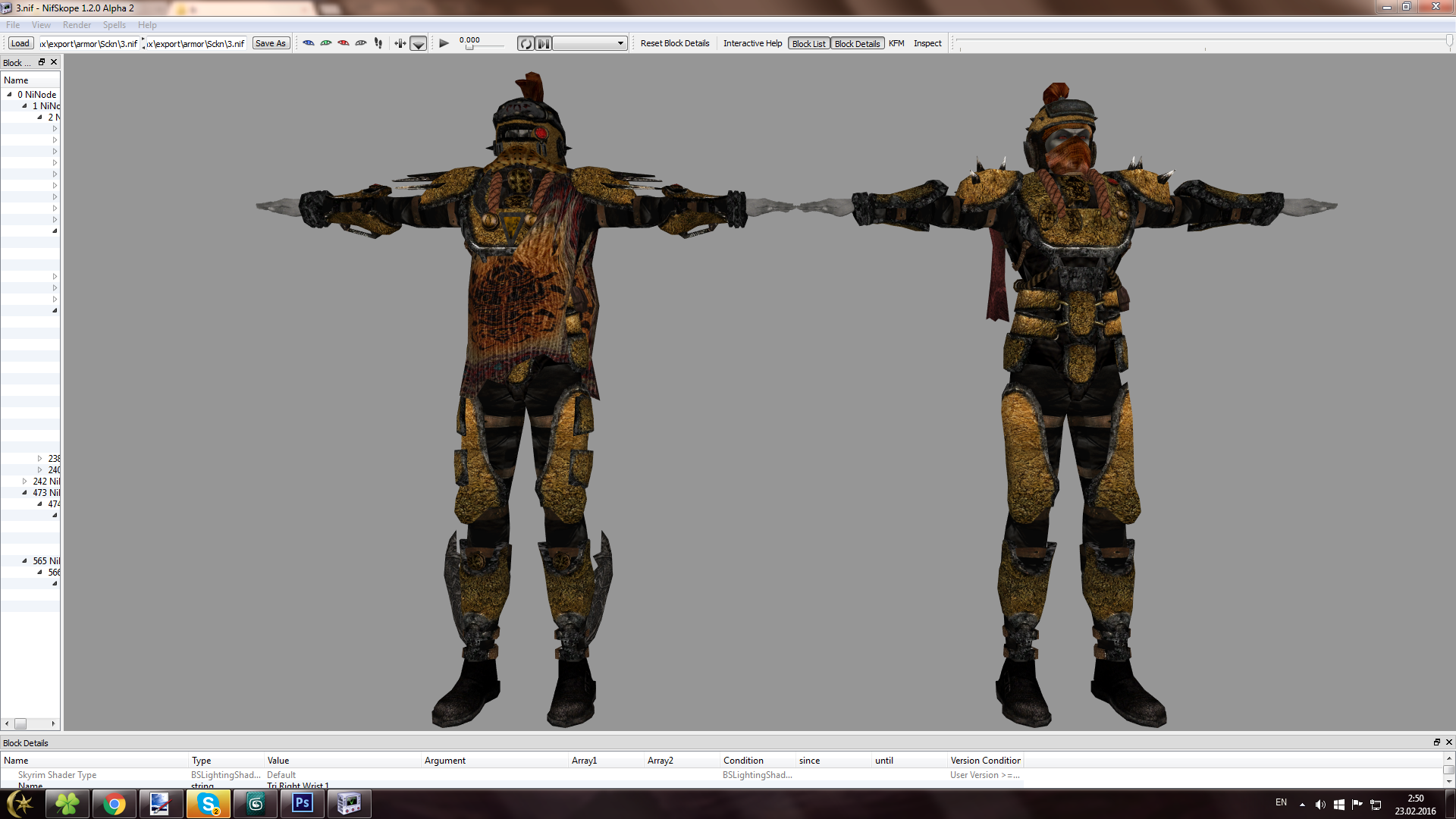Collapse the 473 NiNode tree item

tap(24, 493)
